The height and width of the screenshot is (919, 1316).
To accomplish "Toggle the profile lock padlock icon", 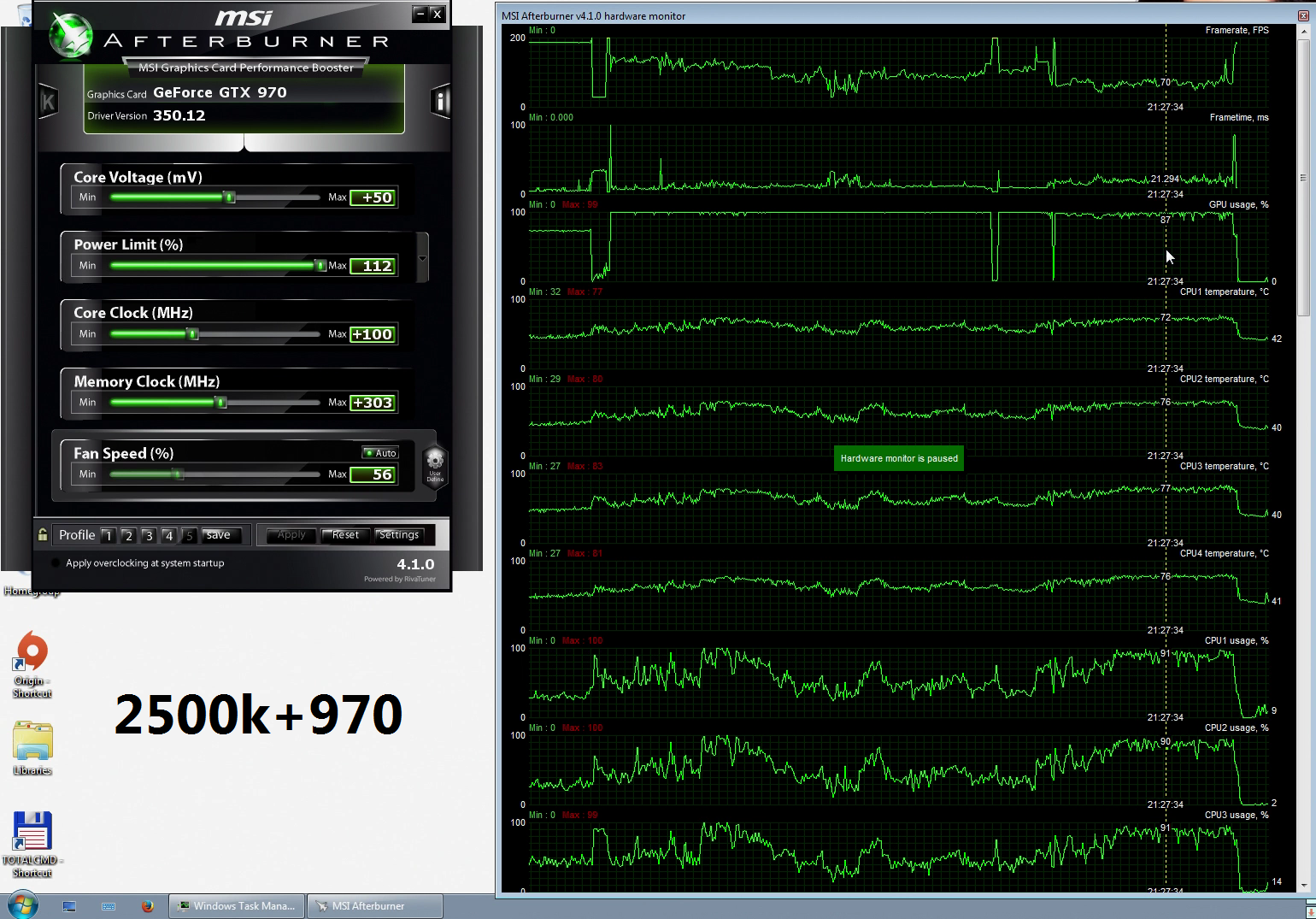I will (x=43, y=535).
